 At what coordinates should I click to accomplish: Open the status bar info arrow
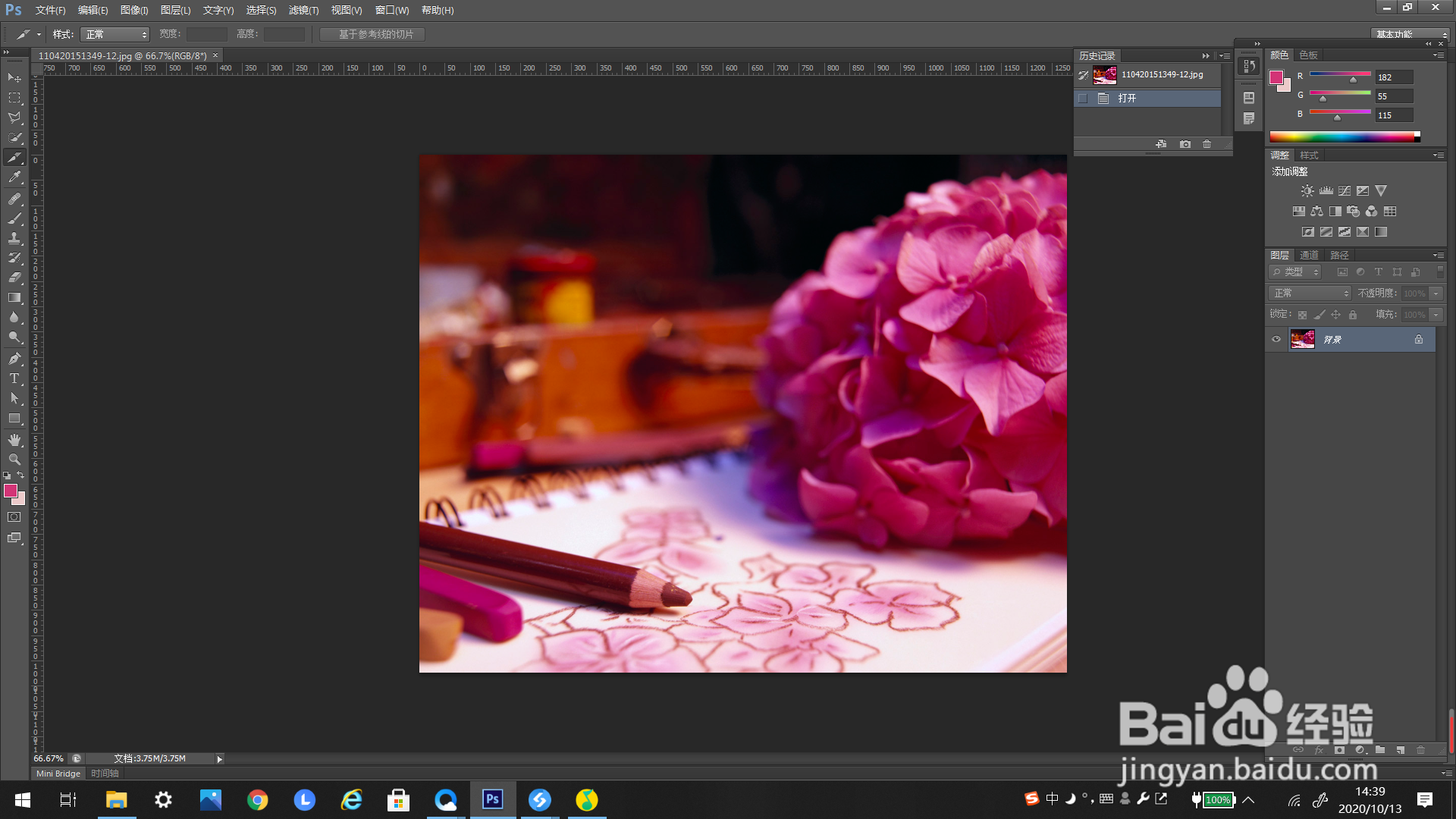coord(220,759)
